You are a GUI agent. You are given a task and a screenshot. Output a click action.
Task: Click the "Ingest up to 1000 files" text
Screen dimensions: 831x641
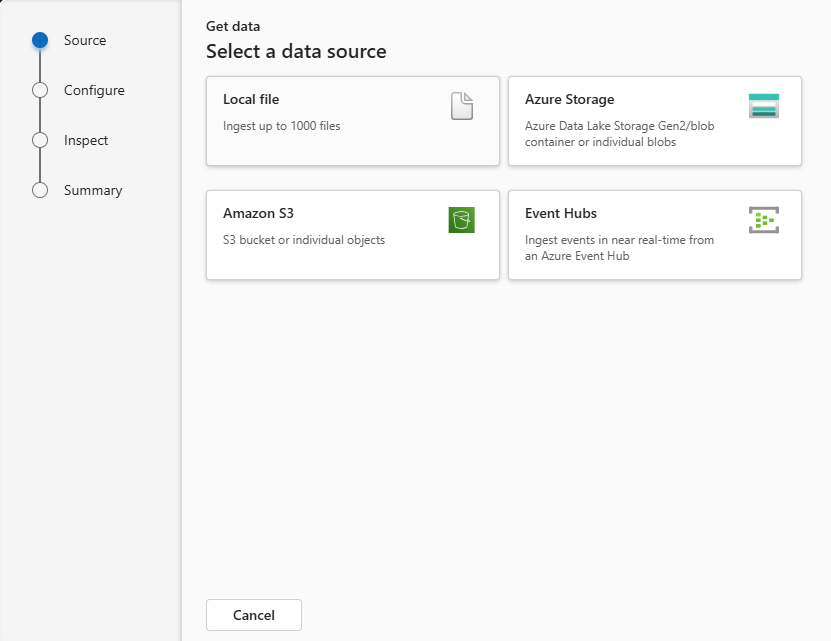(x=281, y=126)
